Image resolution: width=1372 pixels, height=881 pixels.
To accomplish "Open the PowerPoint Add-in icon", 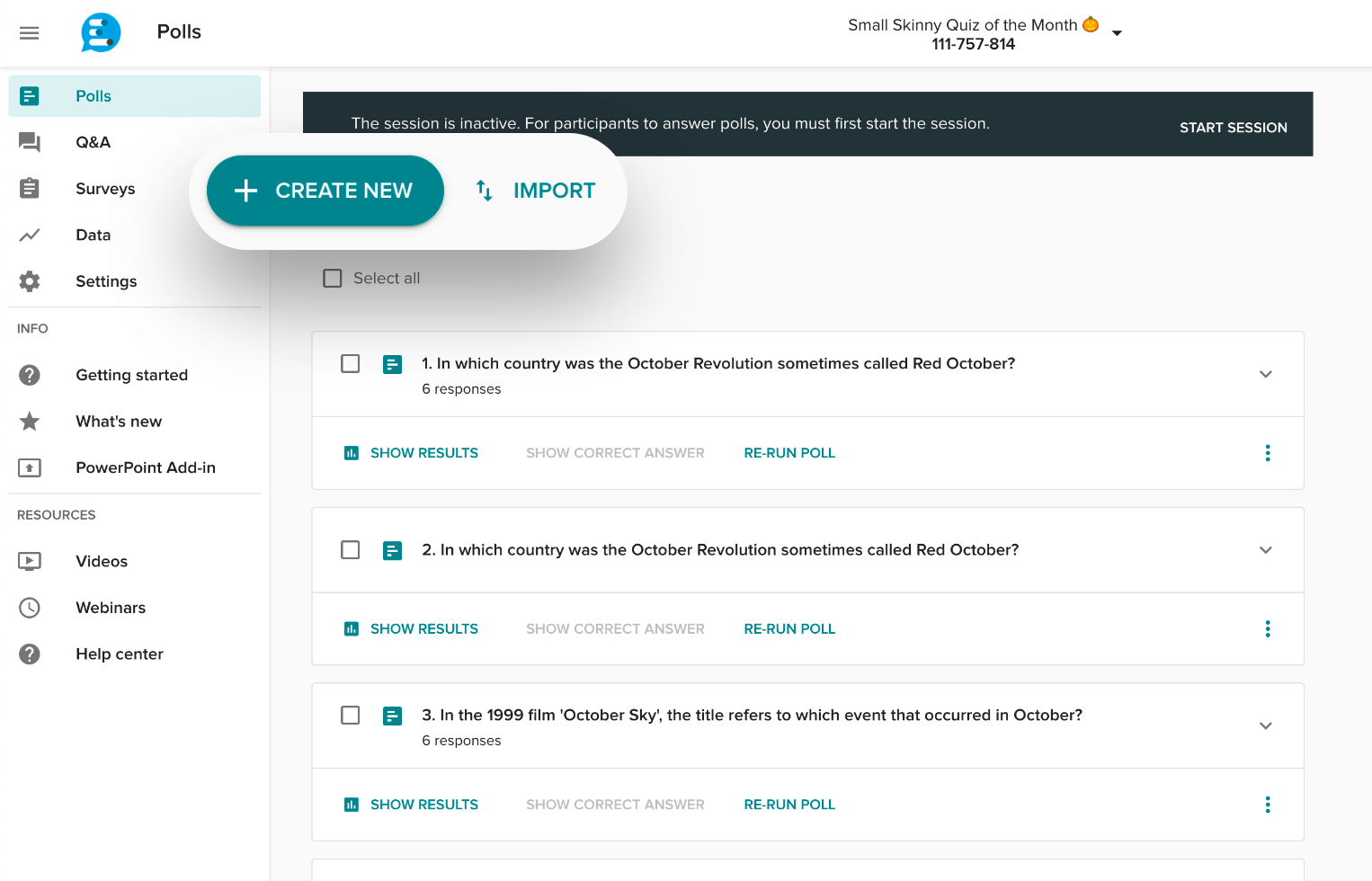I will click(30, 467).
